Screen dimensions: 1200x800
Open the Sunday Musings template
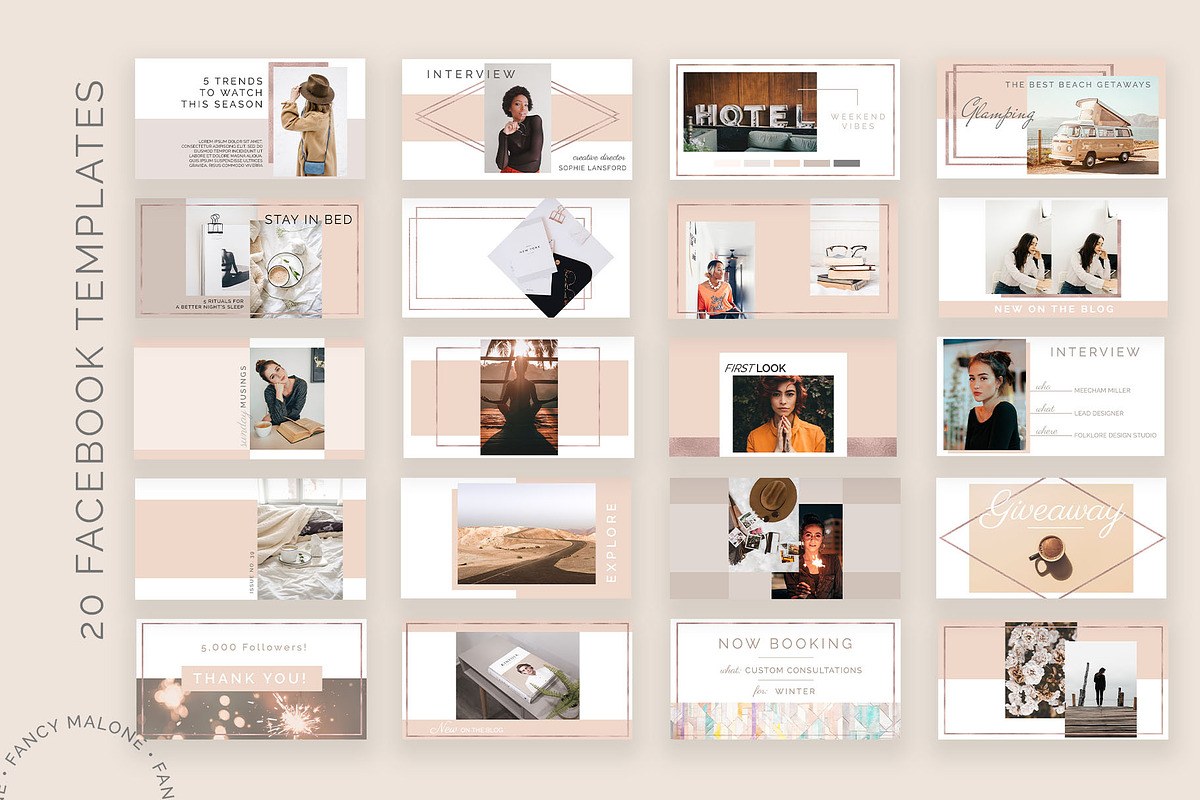click(250, 398)
